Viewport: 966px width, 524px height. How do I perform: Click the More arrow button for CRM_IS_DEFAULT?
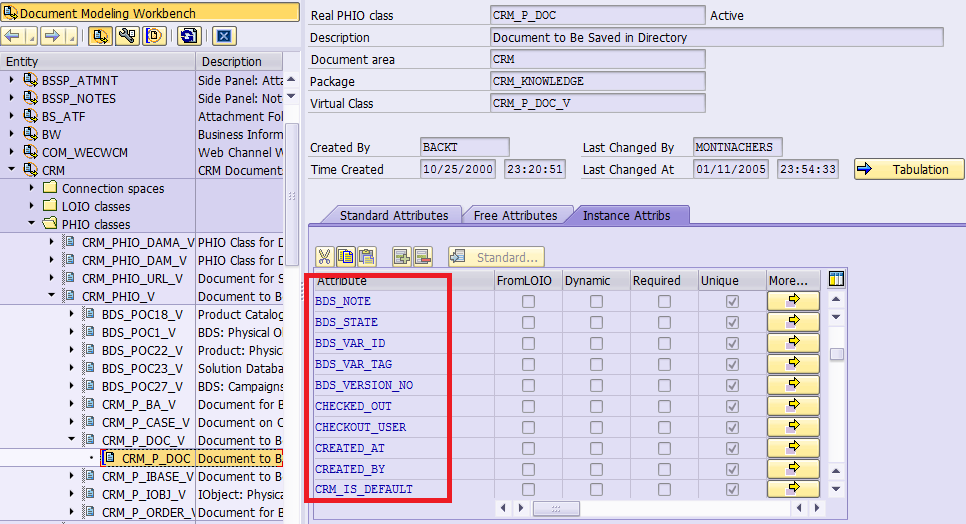794,489
